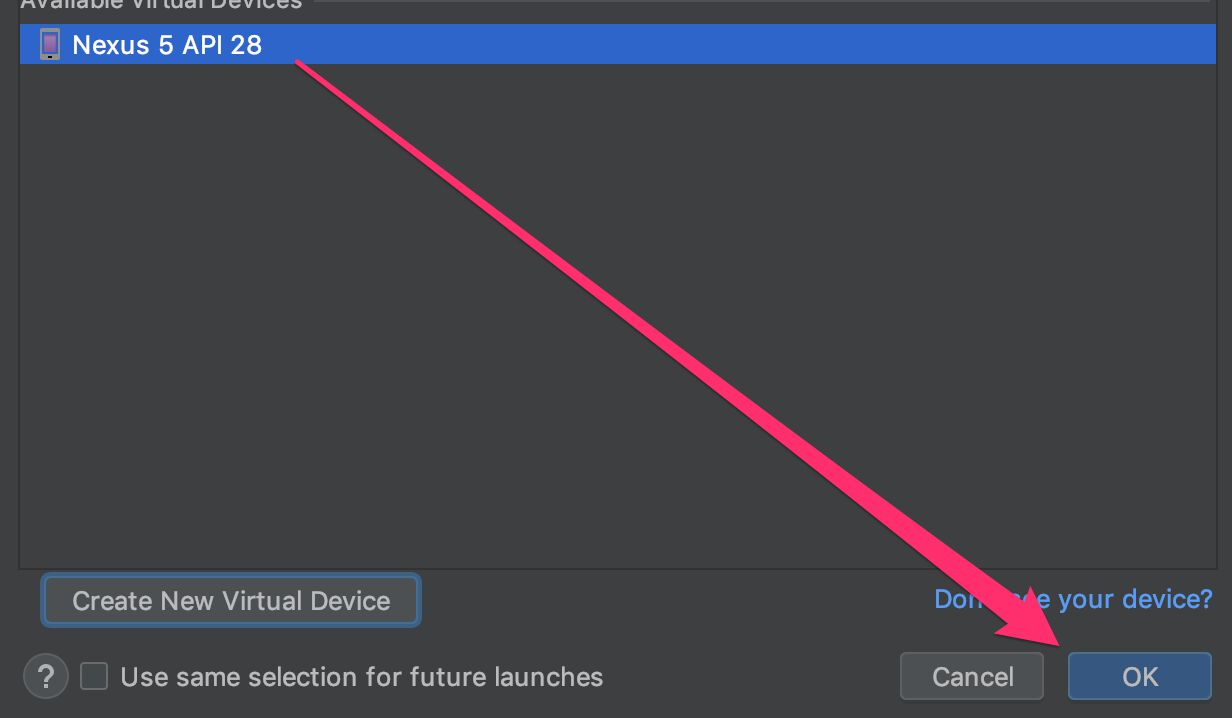Cancel the device selection dialog
1232x718 pixels.
[x=972, y=677]
